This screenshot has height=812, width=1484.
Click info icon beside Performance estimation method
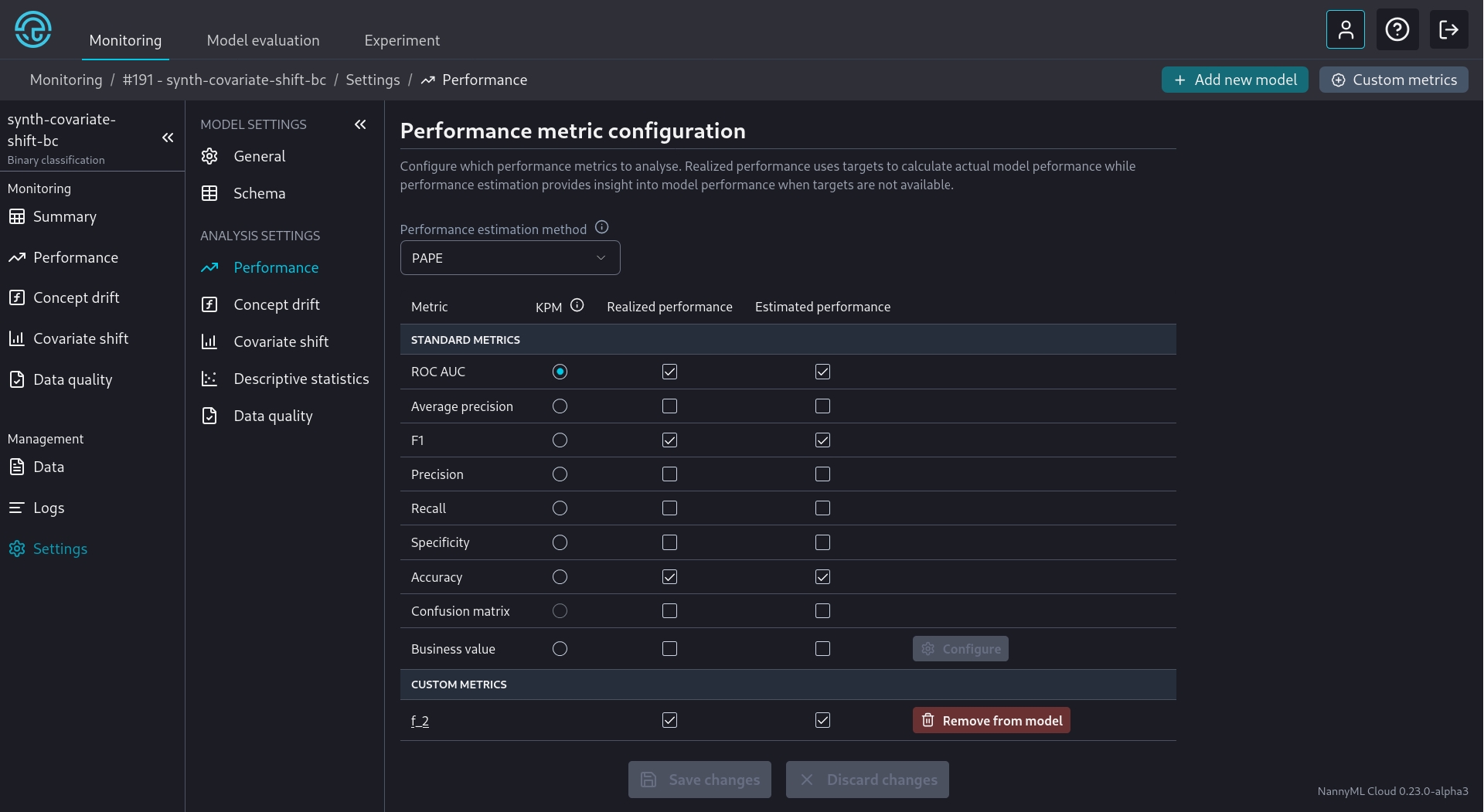pos(601,228)
